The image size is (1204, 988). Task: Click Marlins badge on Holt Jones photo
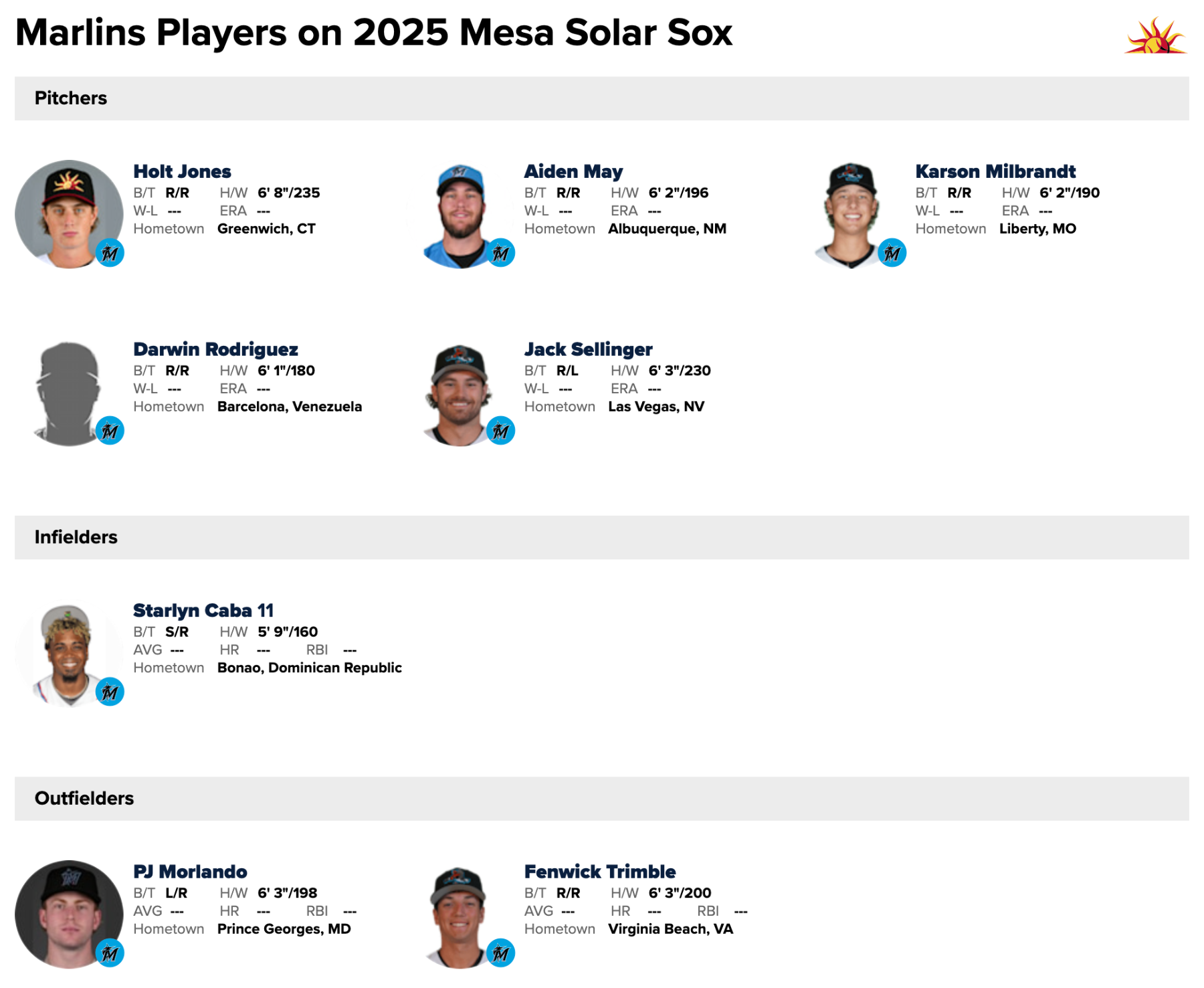110,254
